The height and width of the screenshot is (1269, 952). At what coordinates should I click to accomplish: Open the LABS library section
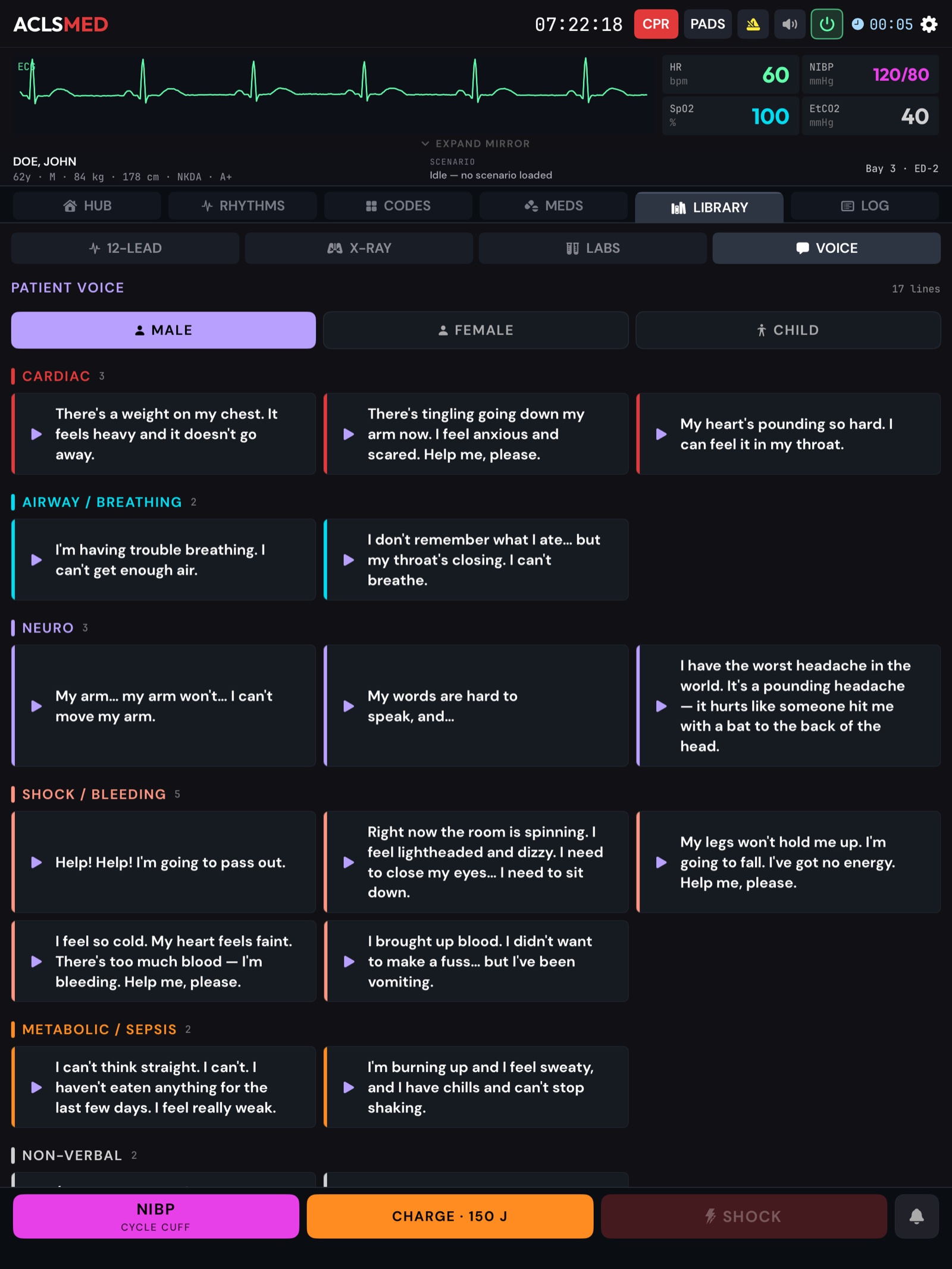pyautogui.click(x=593, y=248)
